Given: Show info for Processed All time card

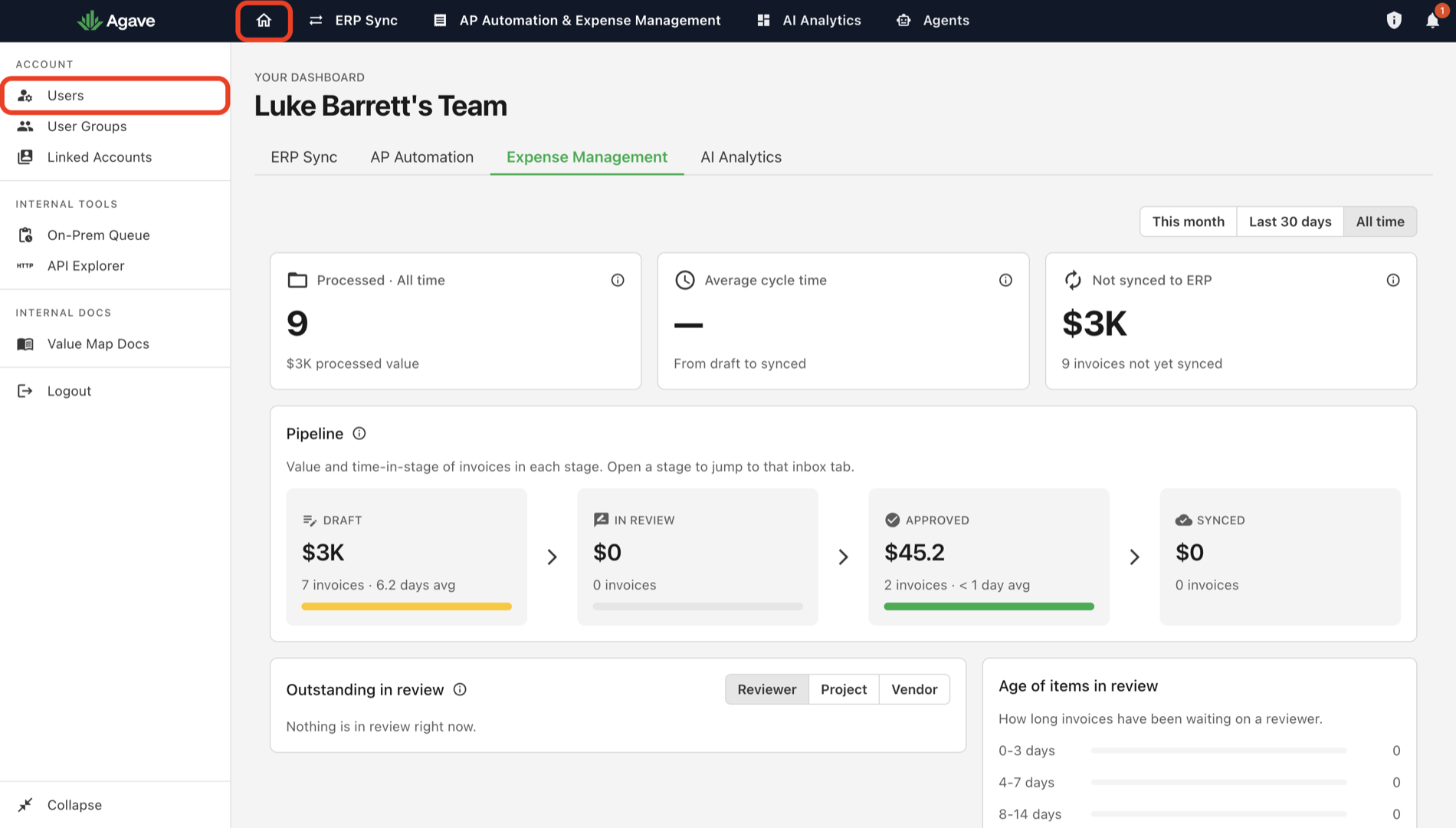Looking at the screenshot, I should 618,281.
